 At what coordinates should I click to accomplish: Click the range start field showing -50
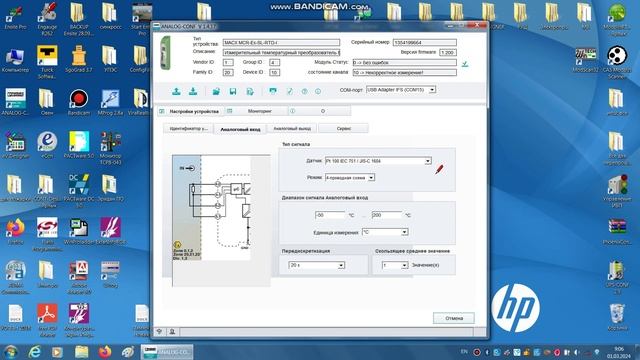330,215
